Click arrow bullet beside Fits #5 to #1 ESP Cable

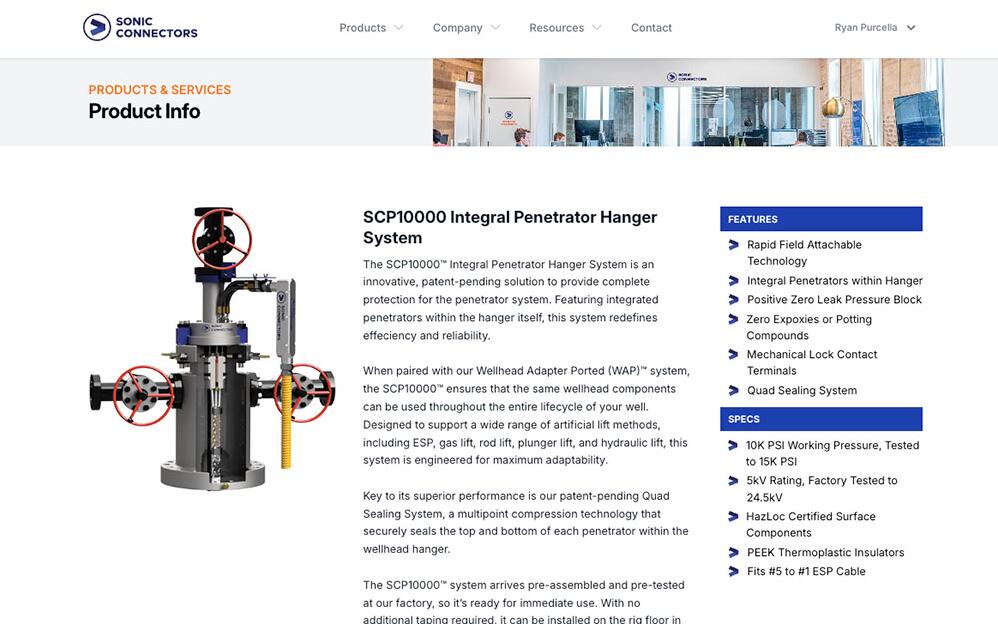[733, 572]
